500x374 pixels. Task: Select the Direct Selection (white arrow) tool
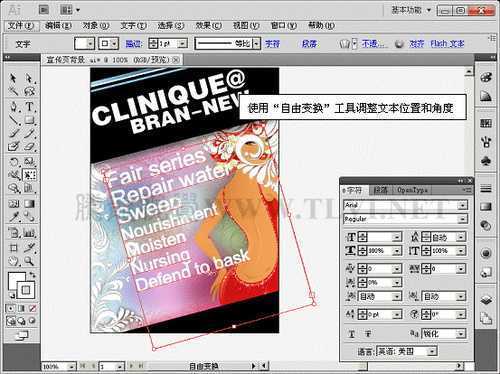coord(29,78)
